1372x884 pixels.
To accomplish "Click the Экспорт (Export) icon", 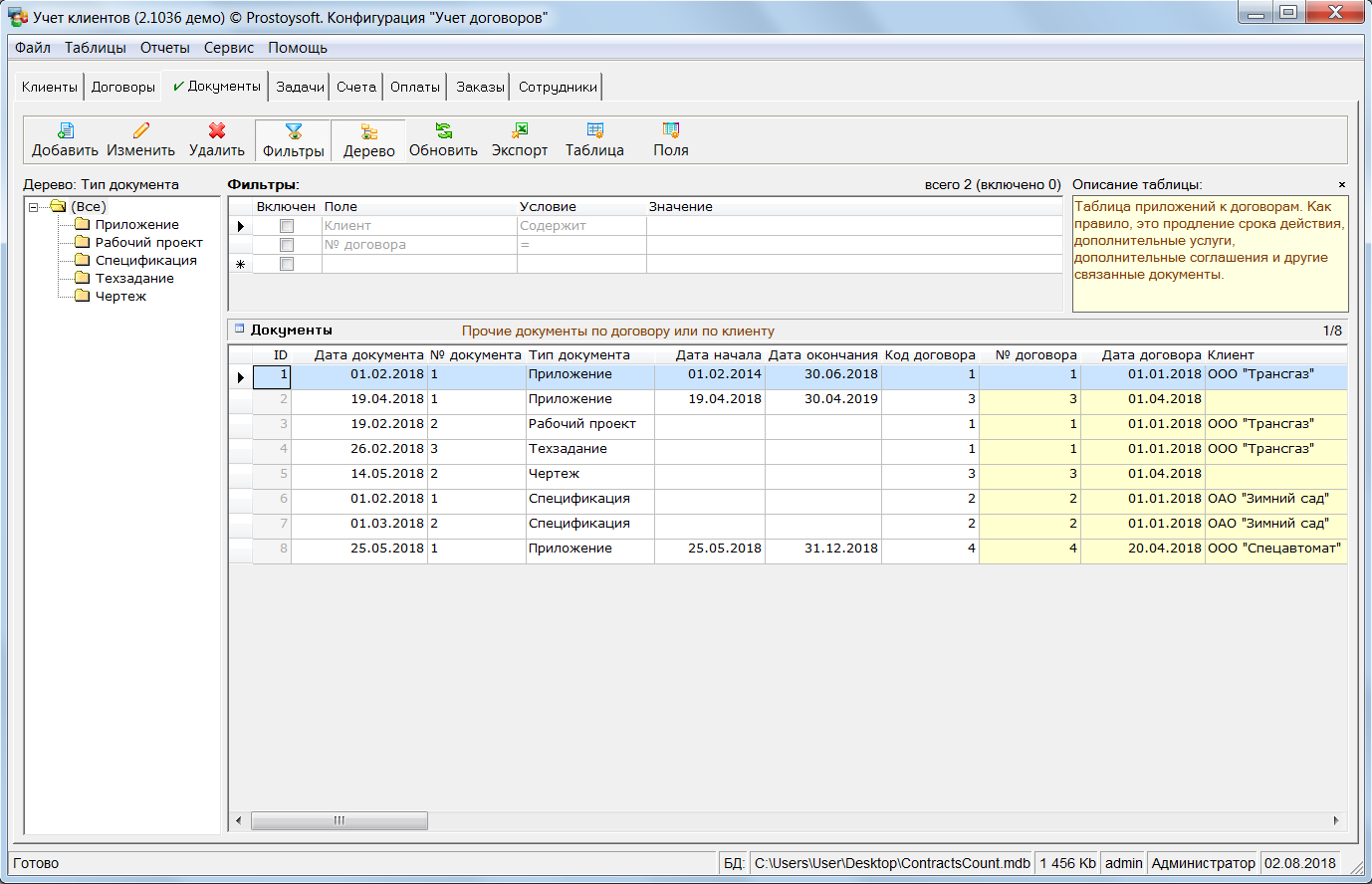I will pyautogui.click(x=520, y=130).
